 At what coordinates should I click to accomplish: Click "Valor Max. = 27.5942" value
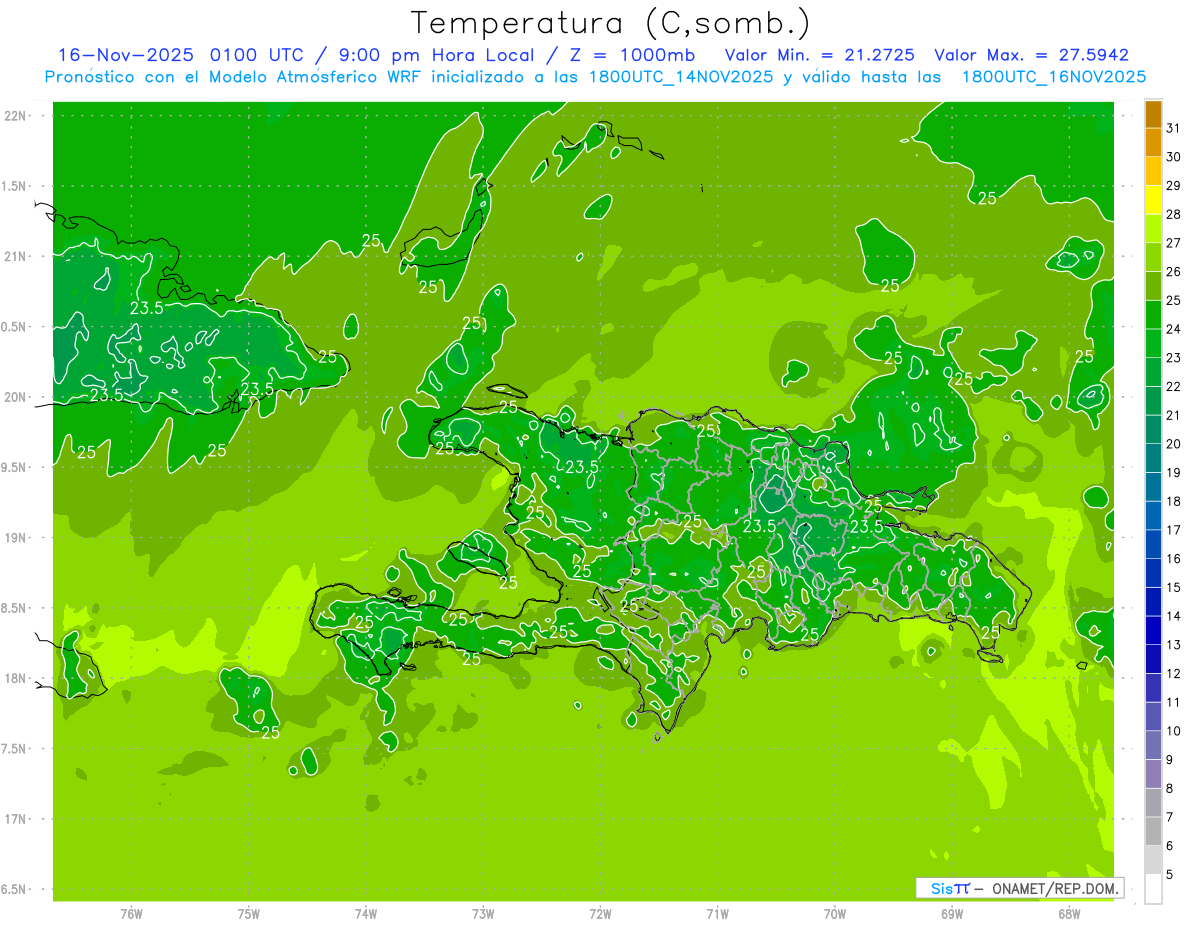[1030, 55]
